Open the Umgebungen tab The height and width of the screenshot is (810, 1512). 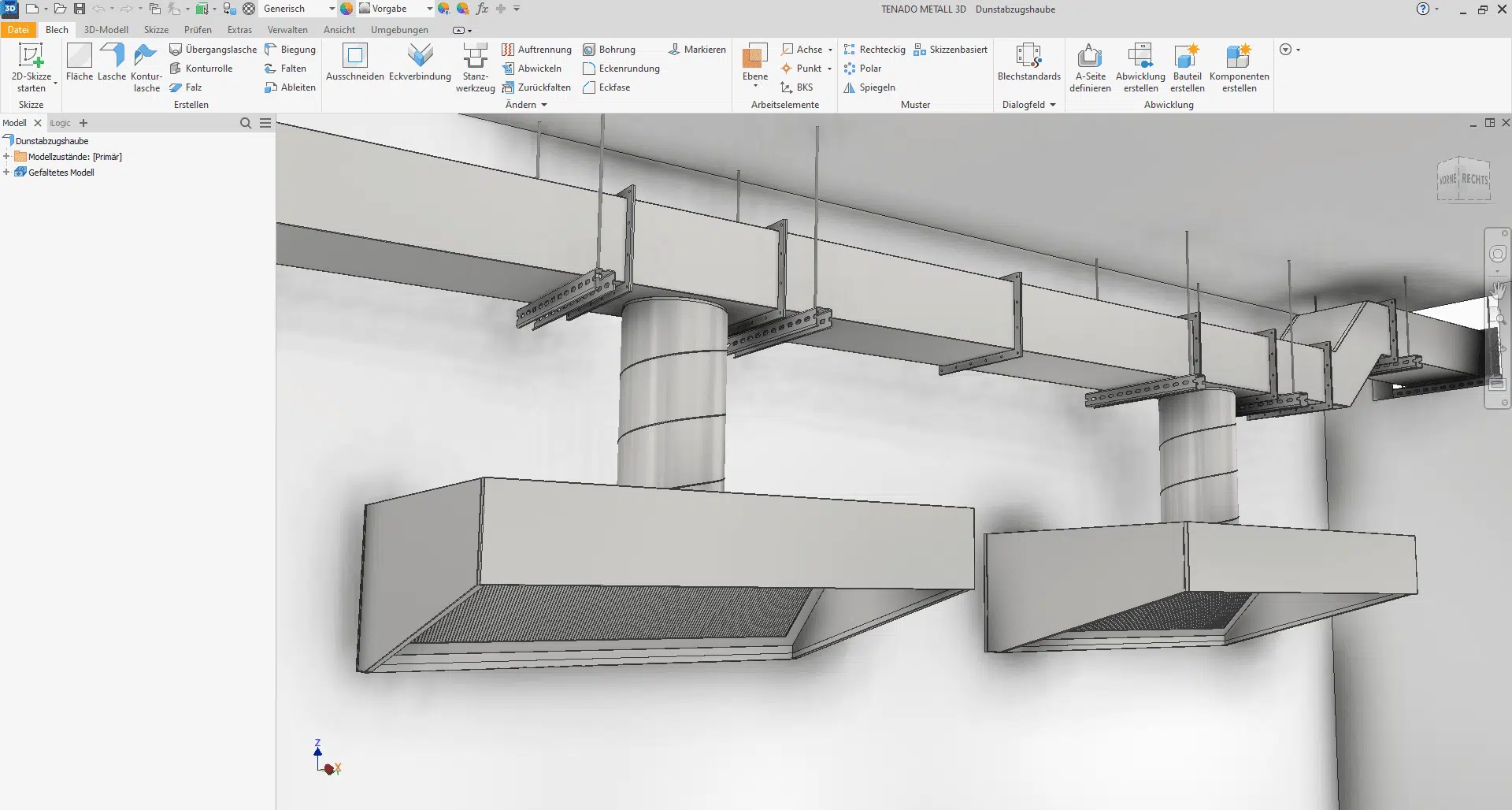pos(399,30)
